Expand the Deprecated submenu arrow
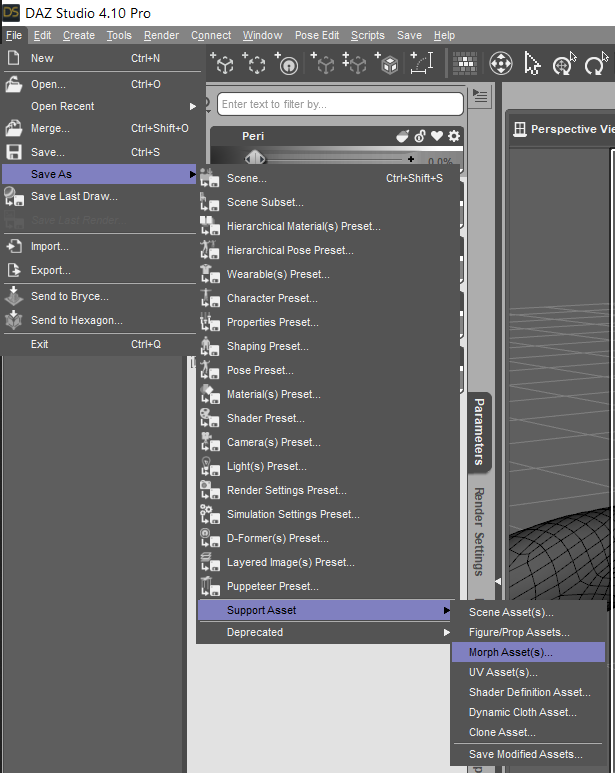Viewport: 615px width, 773px height. [446, 632]
